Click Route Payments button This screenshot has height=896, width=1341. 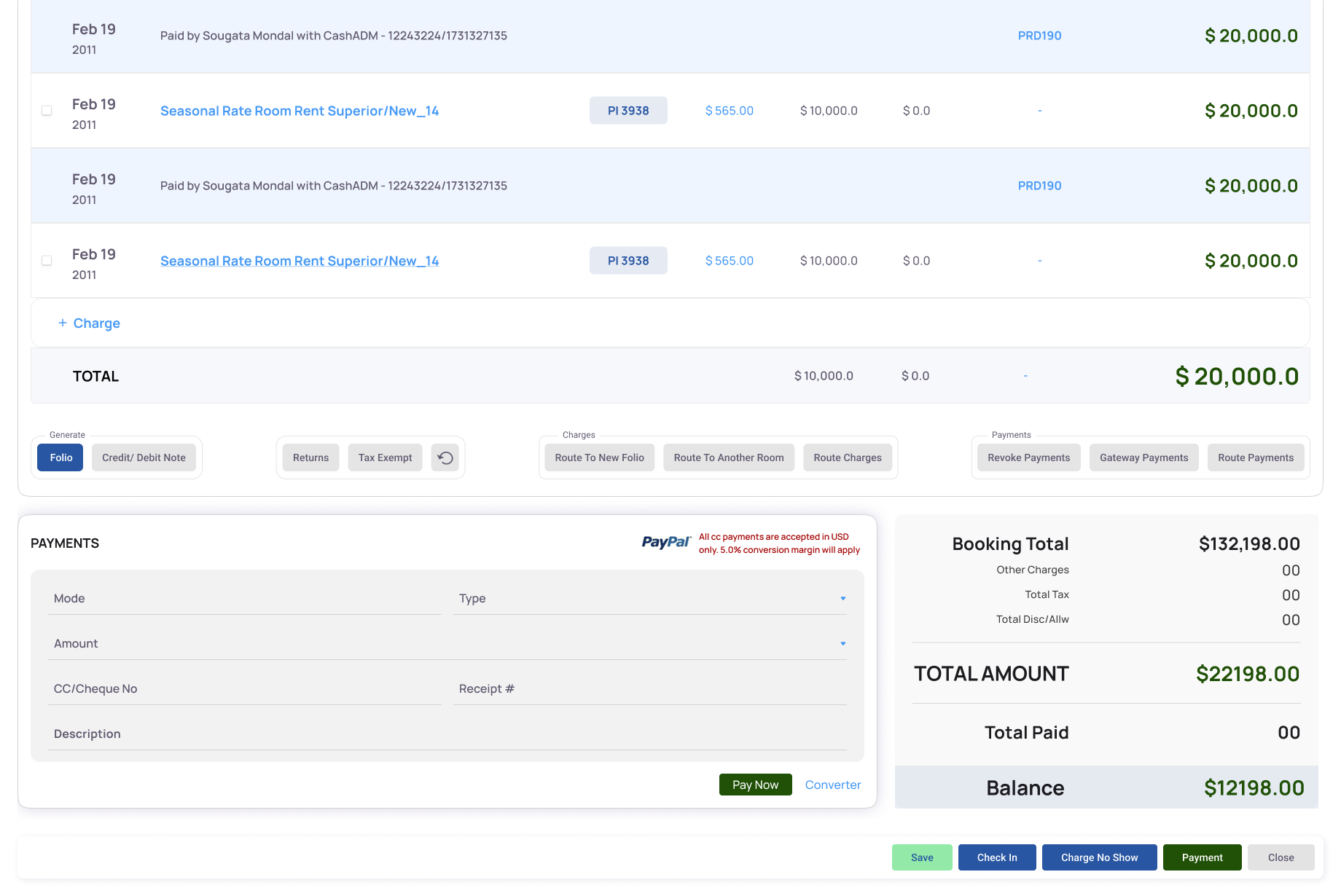pos(1256,457)
